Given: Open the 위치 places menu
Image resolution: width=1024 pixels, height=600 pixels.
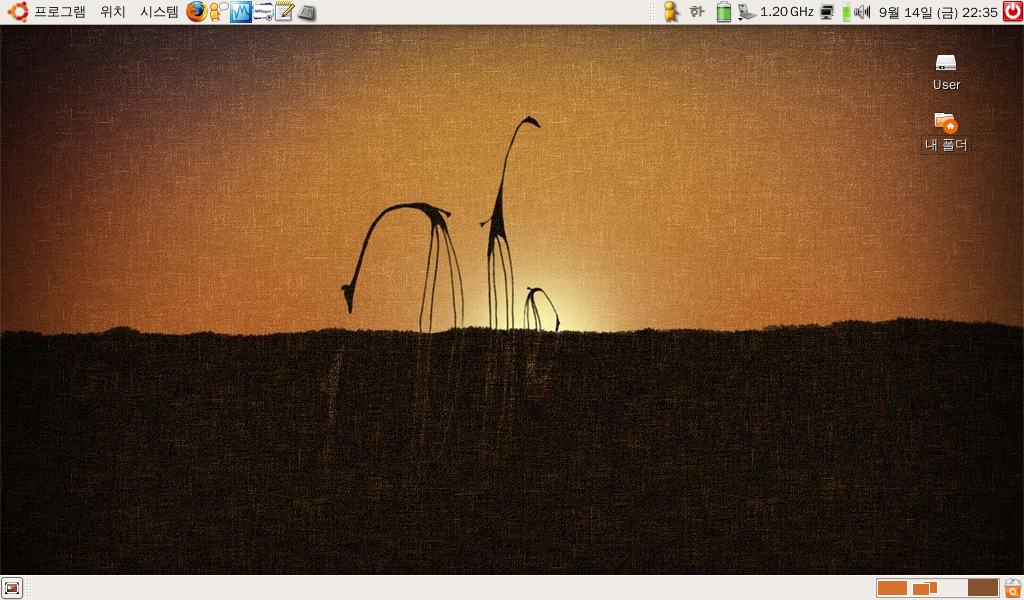Looking at the screenshot, I should tap(112, 12).
